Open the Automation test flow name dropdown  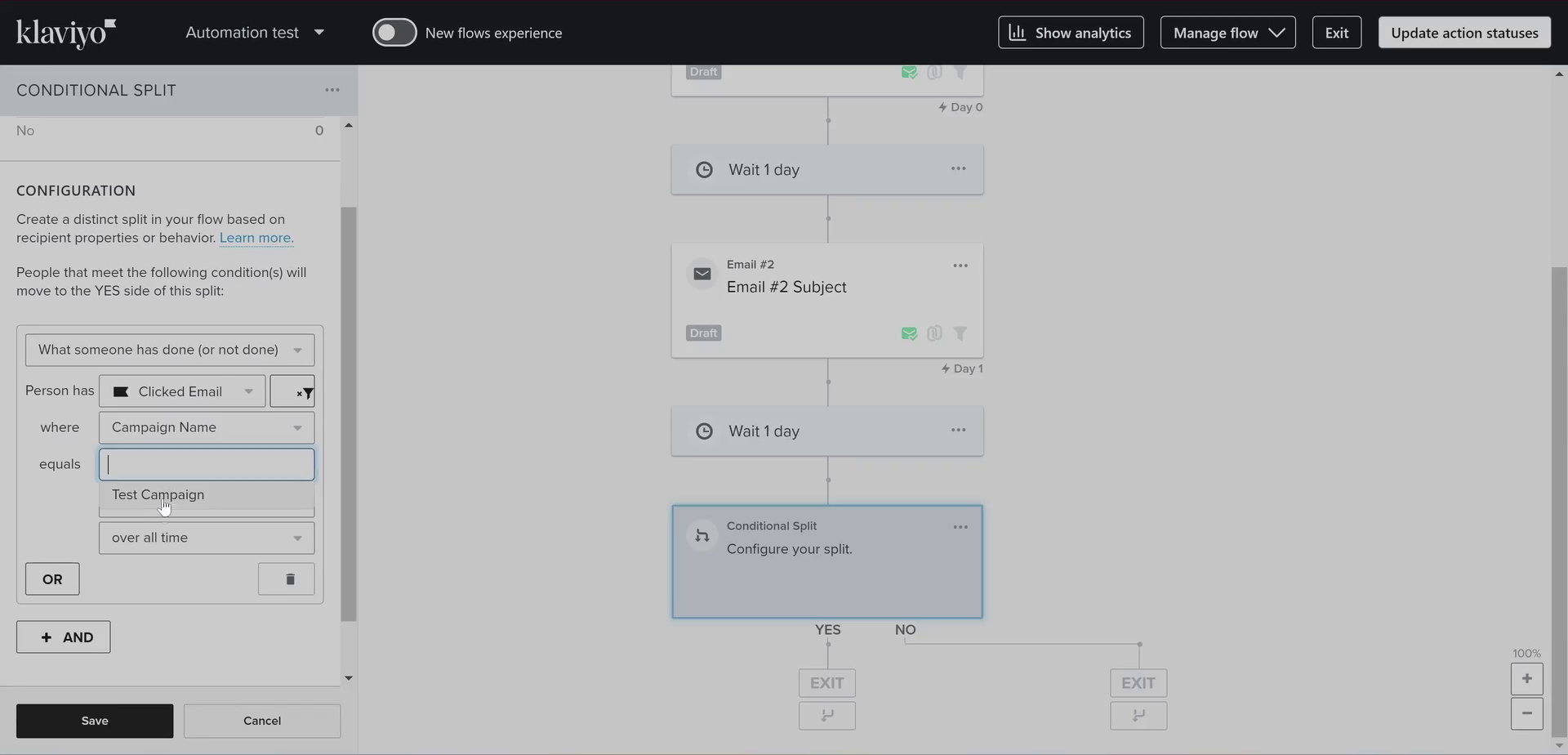tap(255, 33)
